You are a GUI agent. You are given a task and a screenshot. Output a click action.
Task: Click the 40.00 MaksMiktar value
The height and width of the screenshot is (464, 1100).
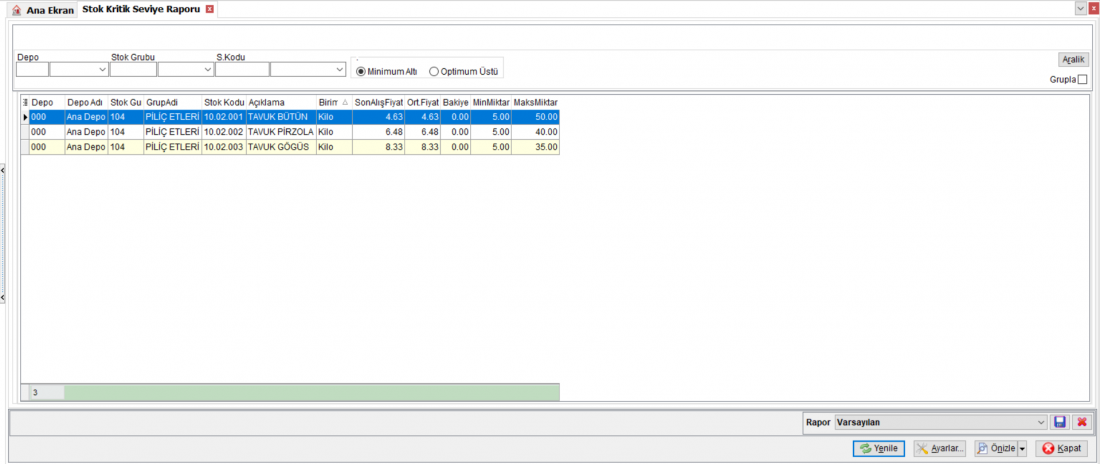[x=536, y=132]
